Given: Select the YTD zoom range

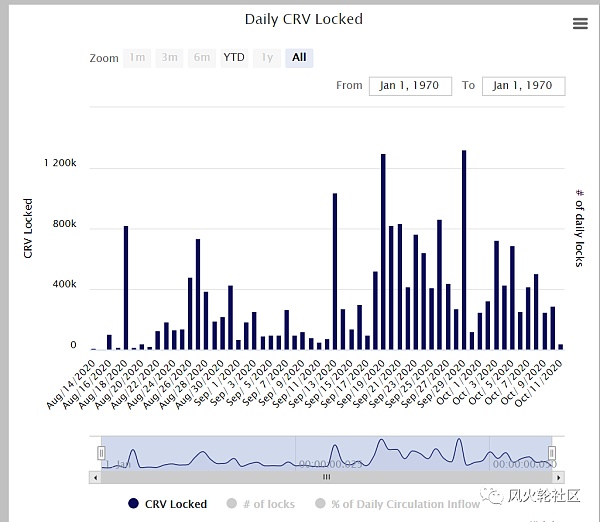Looking at the screenshot, I should click(x=234, y=58).
